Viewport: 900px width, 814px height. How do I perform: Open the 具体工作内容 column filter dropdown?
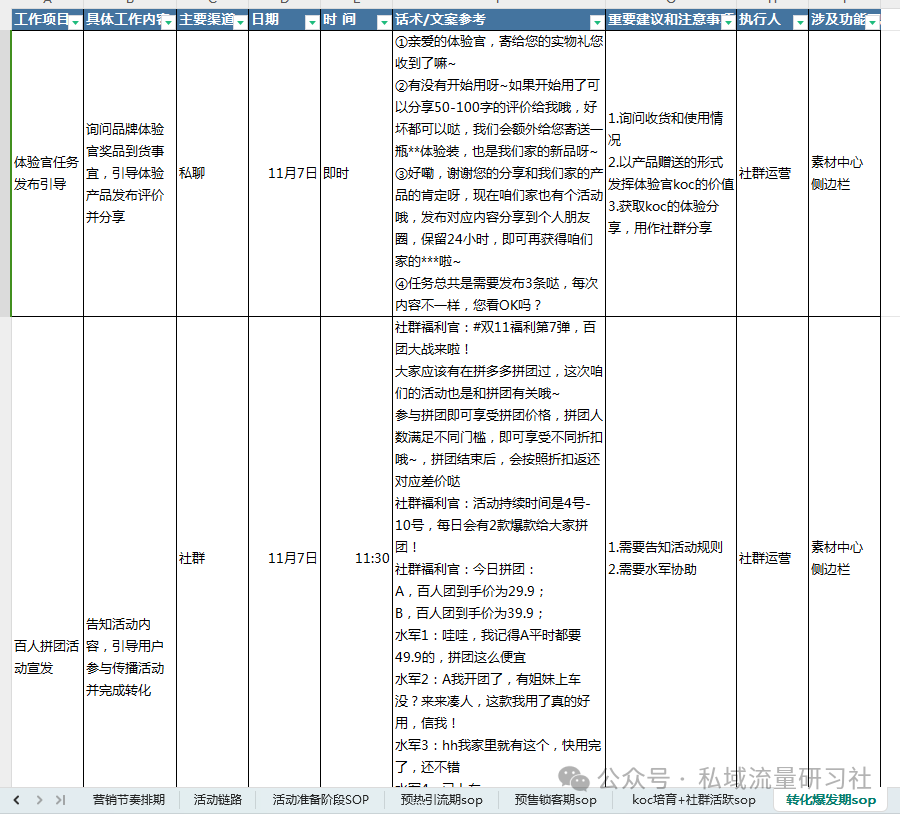168,22
